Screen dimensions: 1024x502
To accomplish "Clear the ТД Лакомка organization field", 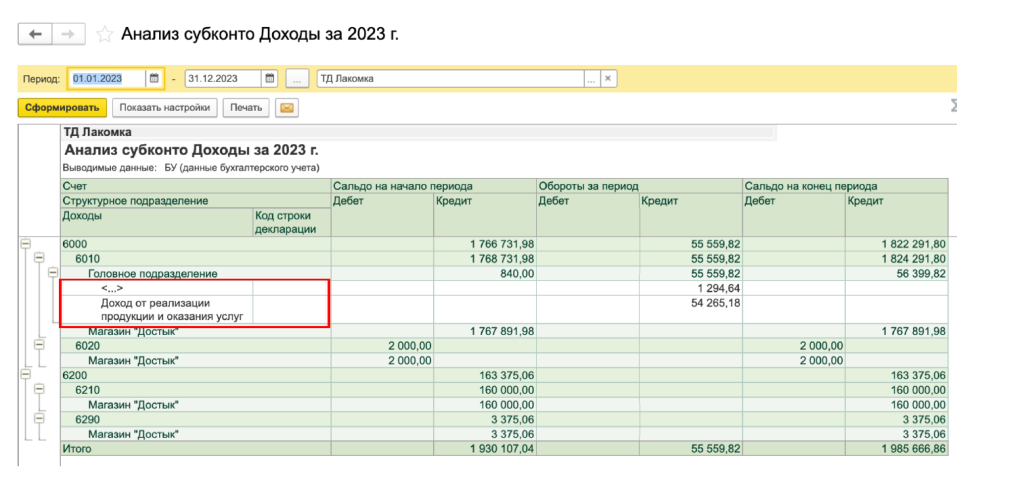I will coord(608,79).
